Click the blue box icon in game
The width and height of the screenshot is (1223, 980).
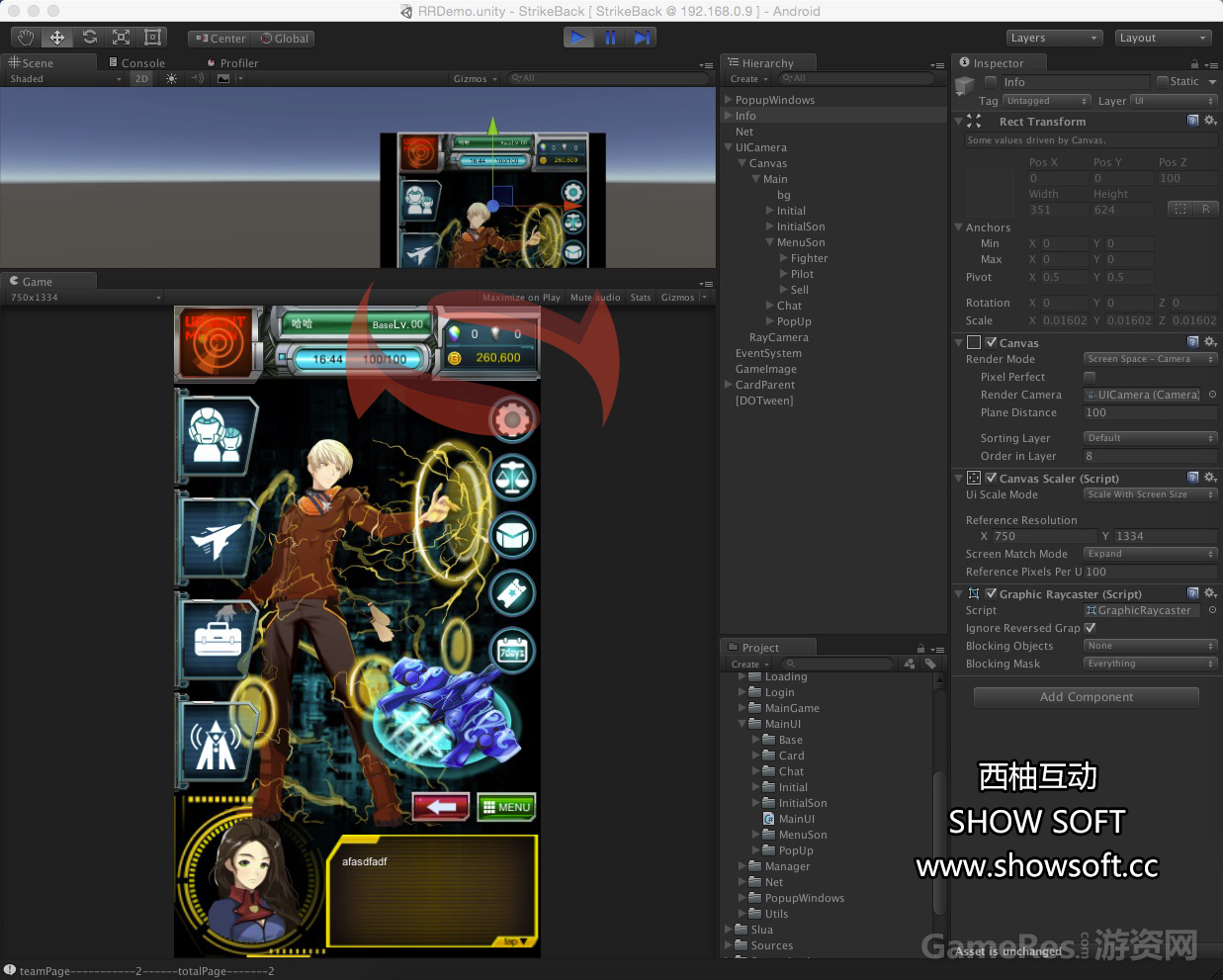pyautogui.click(x=512, y=535)
